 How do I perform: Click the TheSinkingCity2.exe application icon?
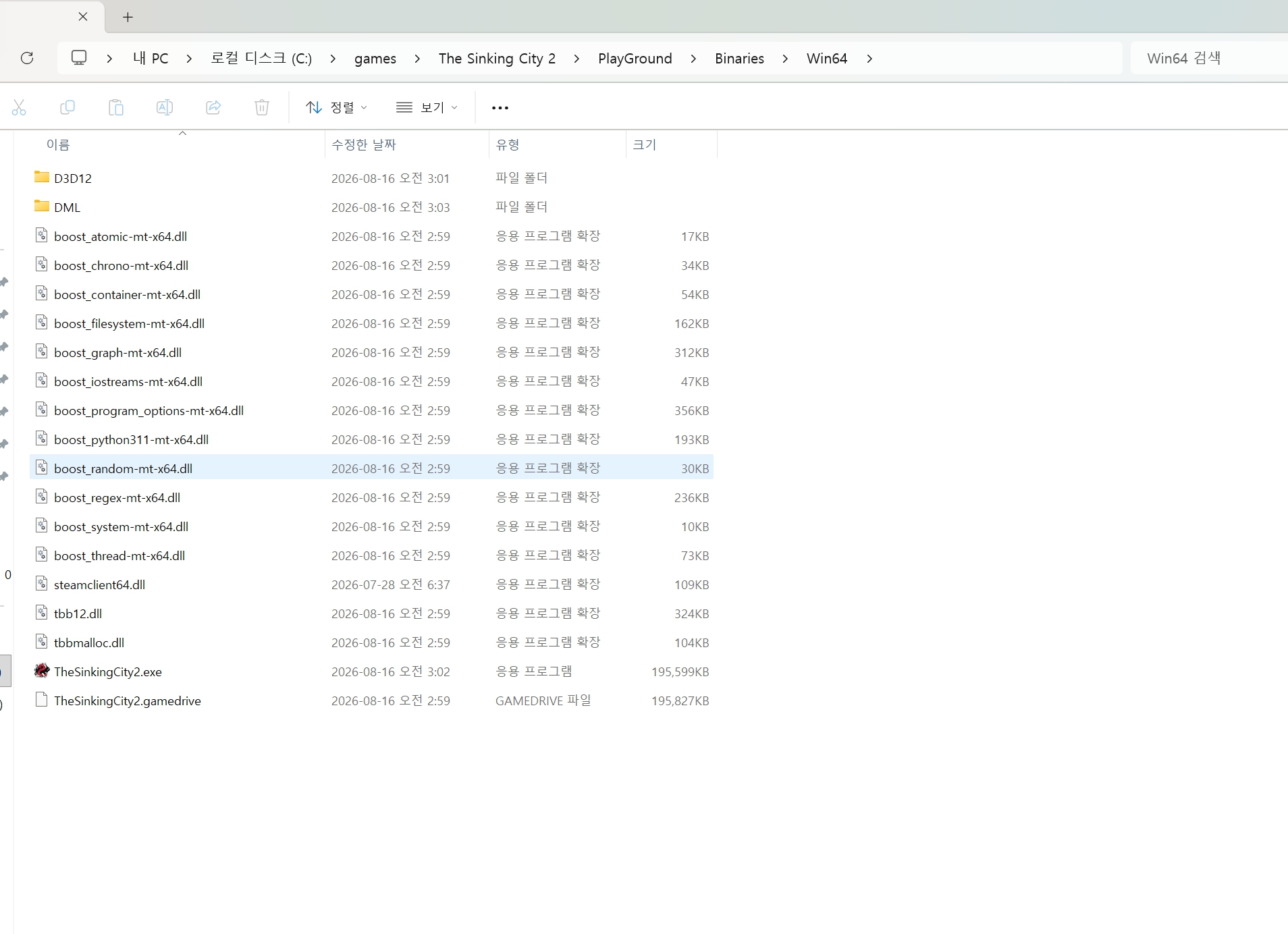pos(42,671)
